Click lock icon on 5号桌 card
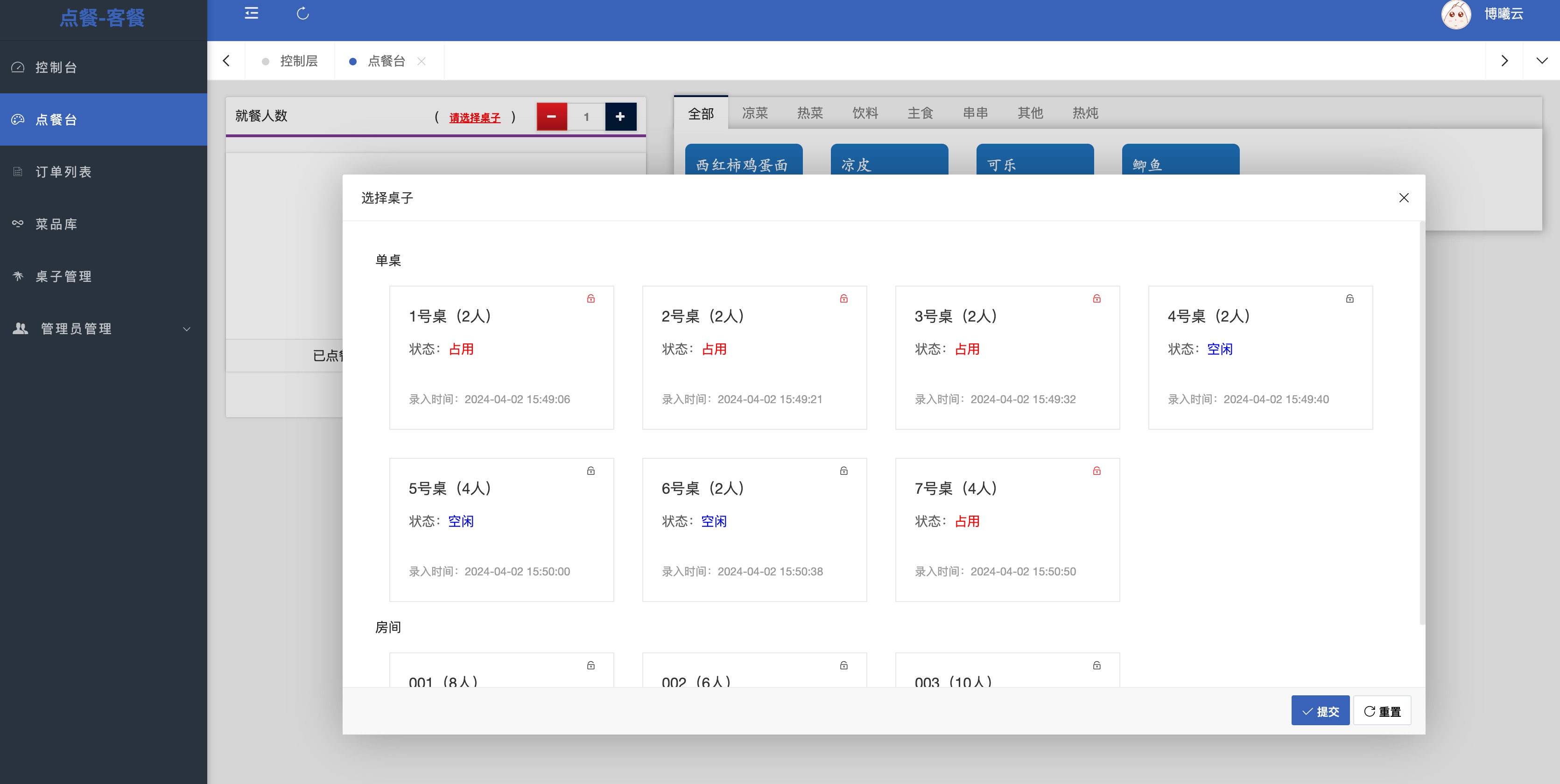Viewport: 1560px width, 784px height. (590, 470)
